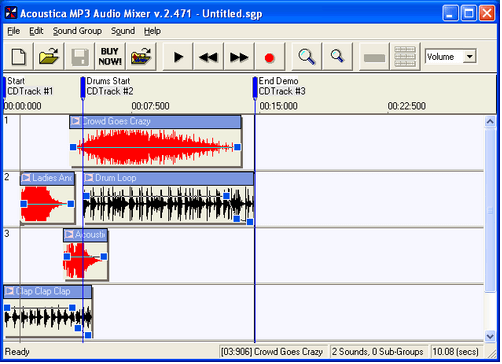Click the gray single-bar toolbar icon

click(374, 58)
